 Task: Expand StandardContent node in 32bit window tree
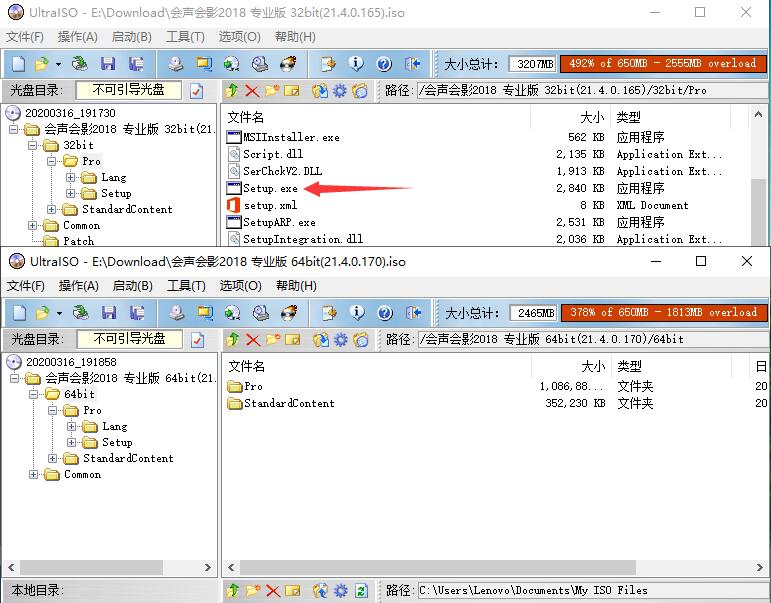51,209
